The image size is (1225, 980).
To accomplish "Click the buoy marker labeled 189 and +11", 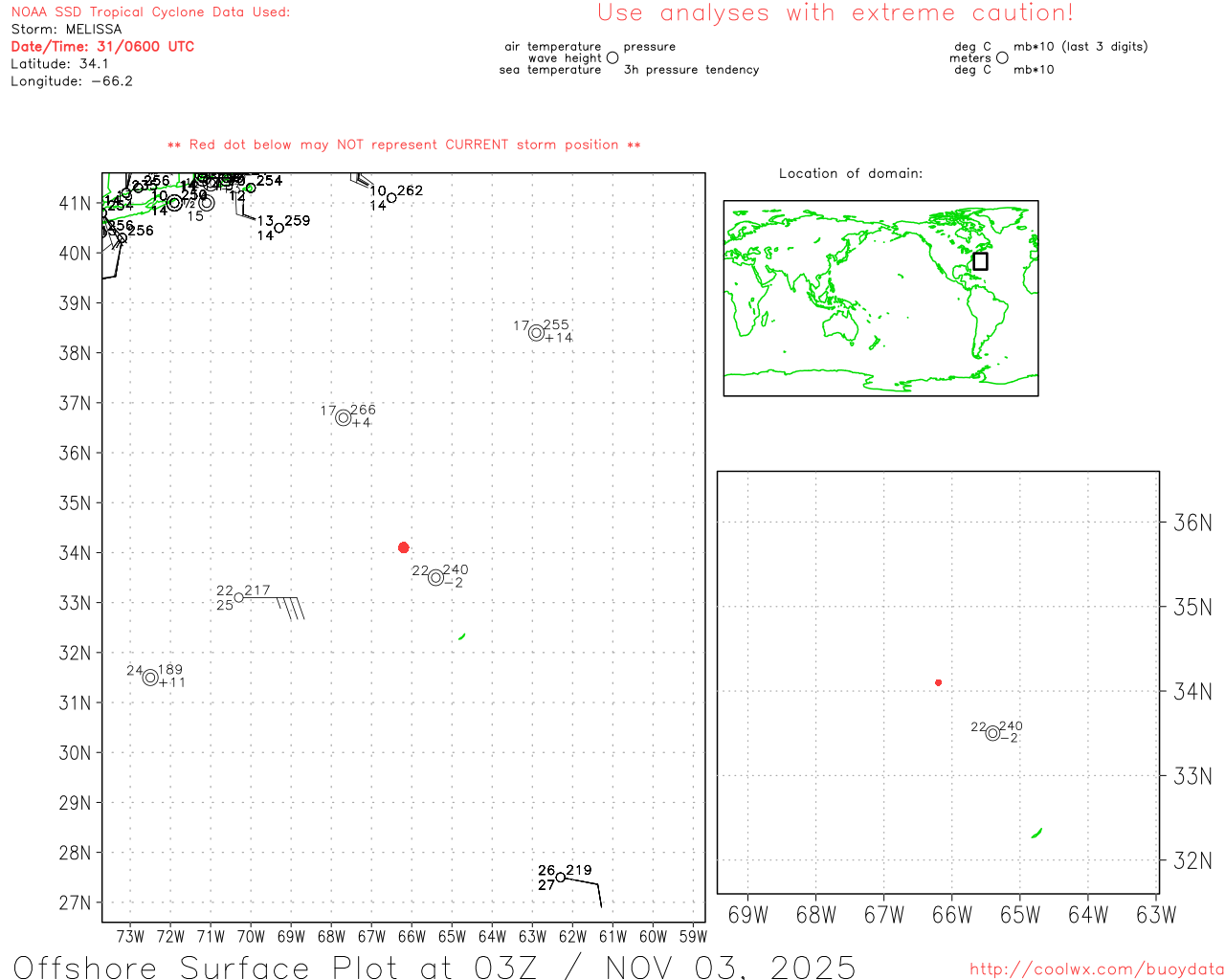I will (150, 678).
